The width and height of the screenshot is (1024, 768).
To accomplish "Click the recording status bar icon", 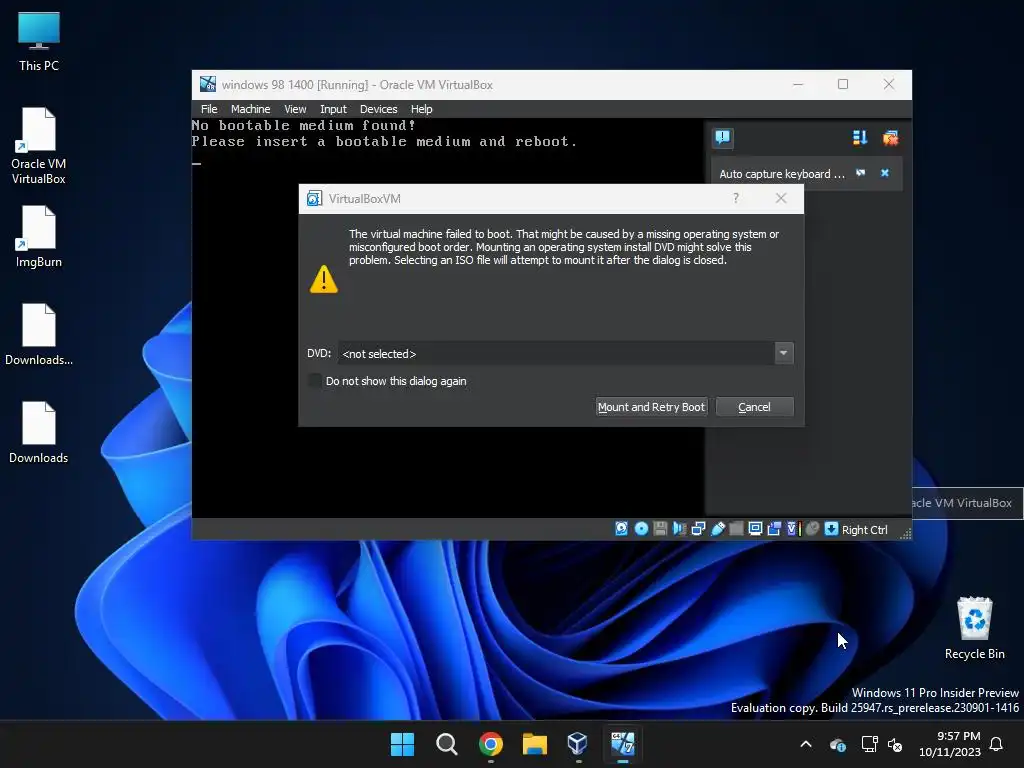I will [774, 529].
